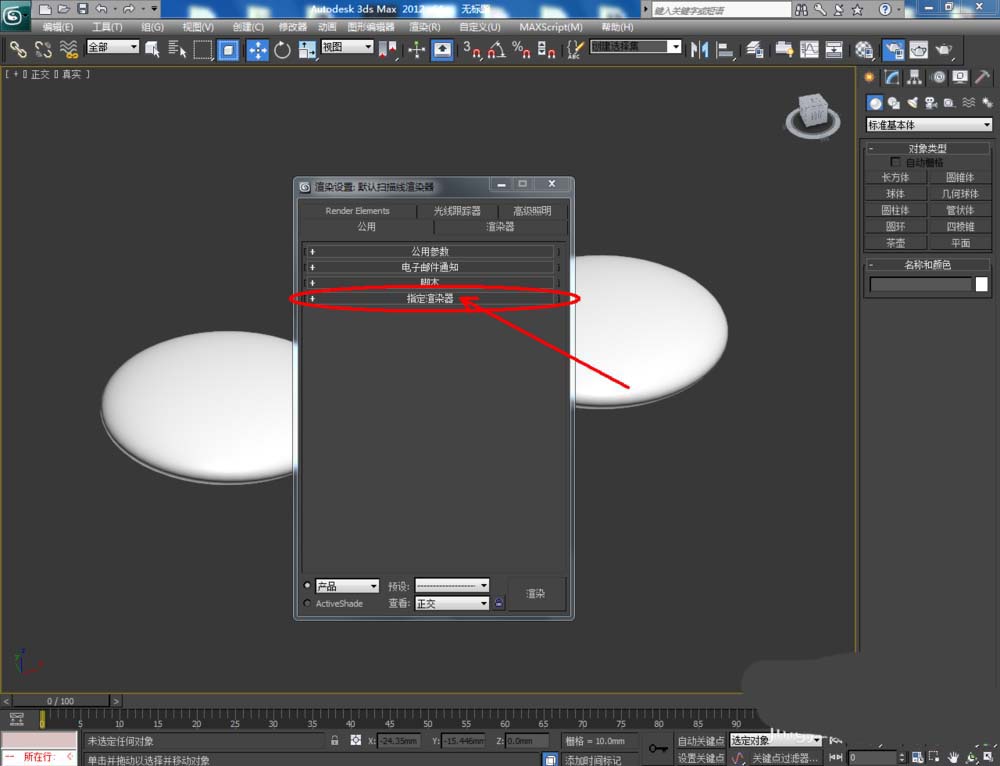This screenshot has width=1000, height=766.
Task: Switch to the Render Elements tab
Action: click(357, 210)
